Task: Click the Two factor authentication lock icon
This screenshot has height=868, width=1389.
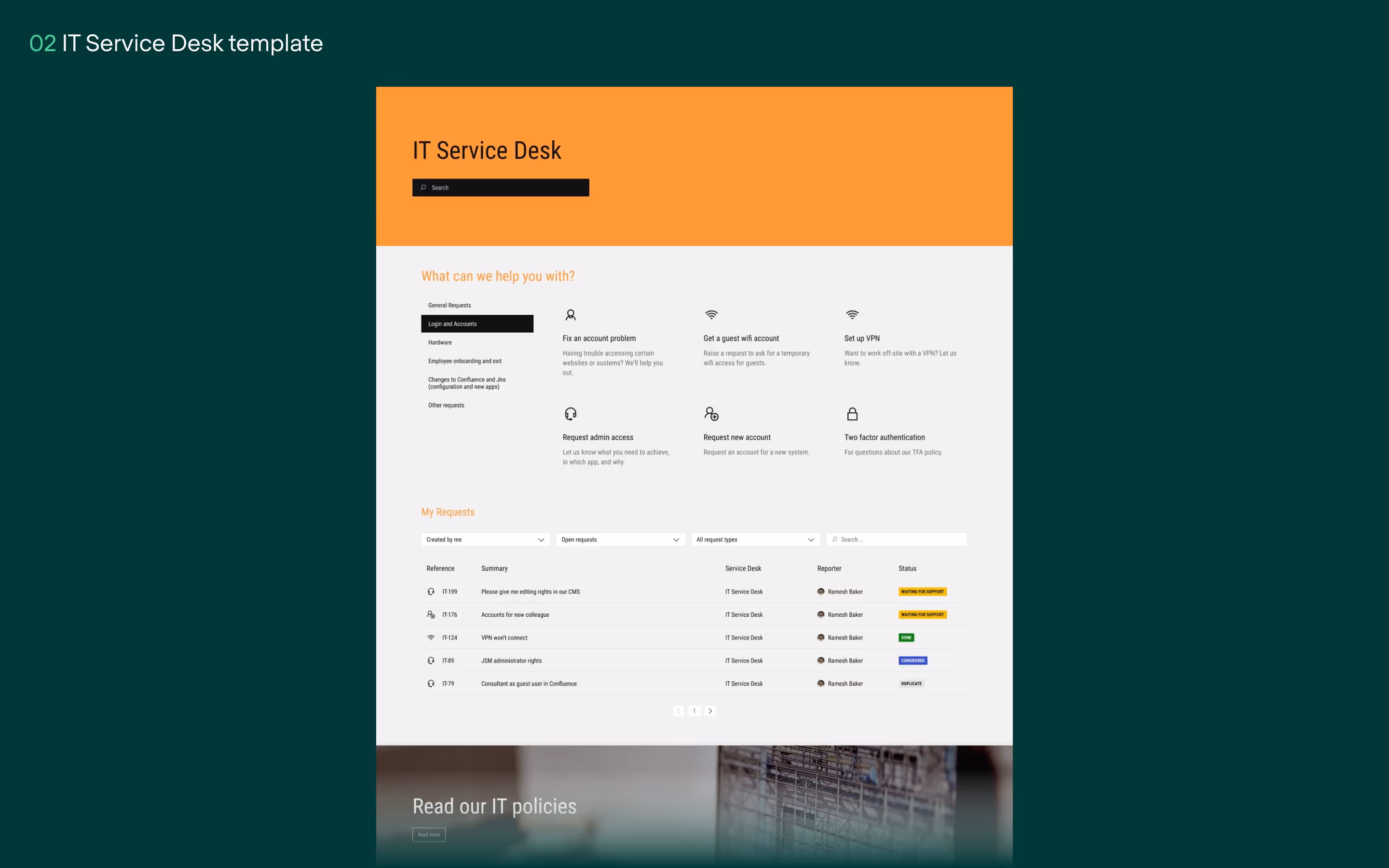Action: [852, 414]
